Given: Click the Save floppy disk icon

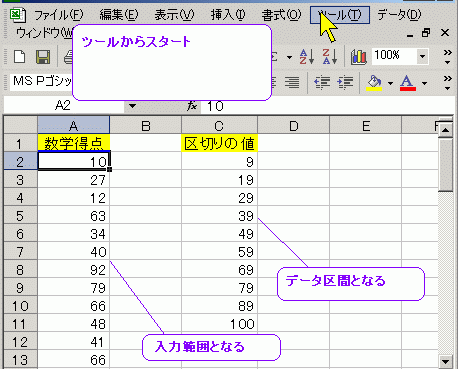Looking at the screenshot, I should click(43, 57).
